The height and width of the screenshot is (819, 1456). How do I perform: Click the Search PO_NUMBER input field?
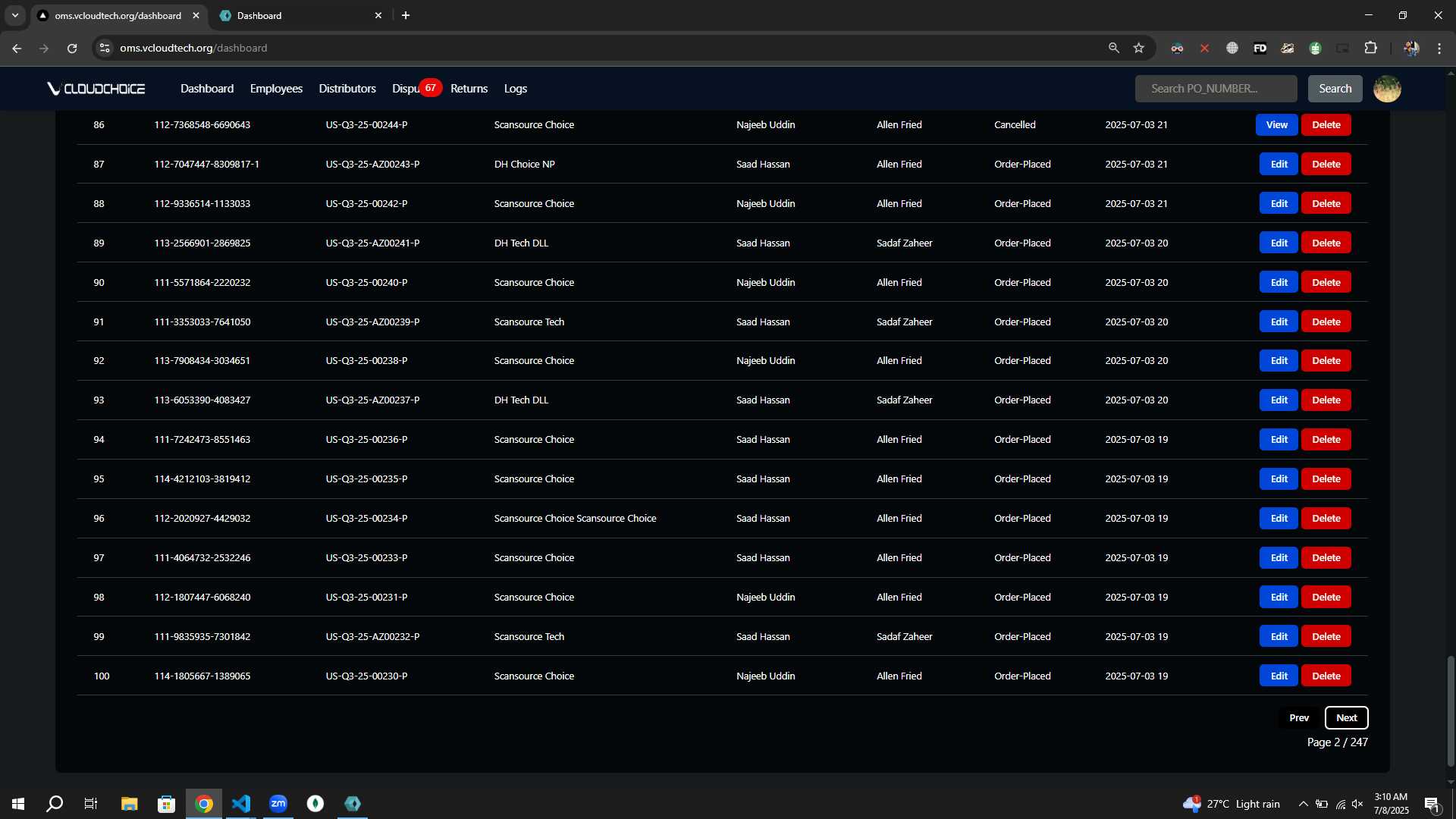click(1216, 89)
